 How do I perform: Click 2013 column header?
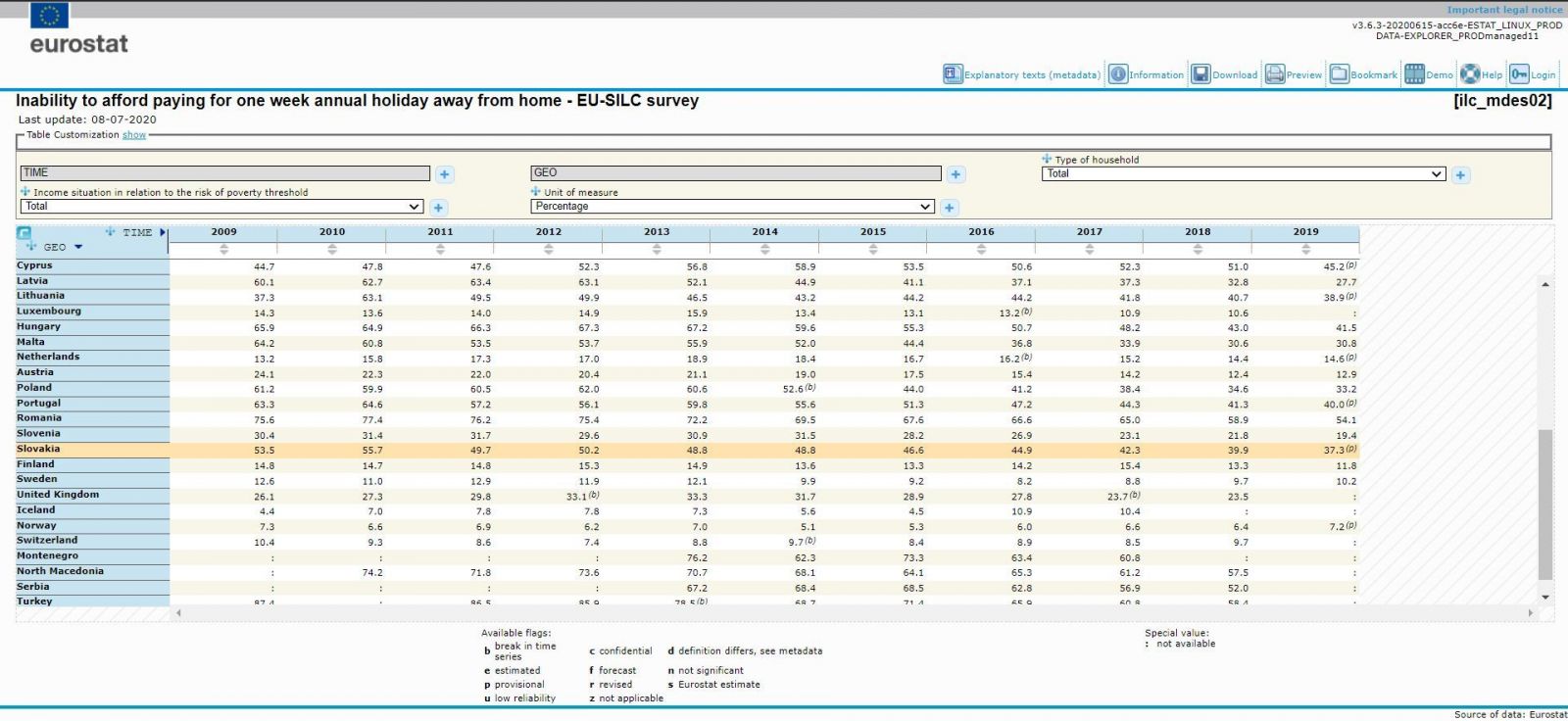pyautogui.click(x=657, y=232)
